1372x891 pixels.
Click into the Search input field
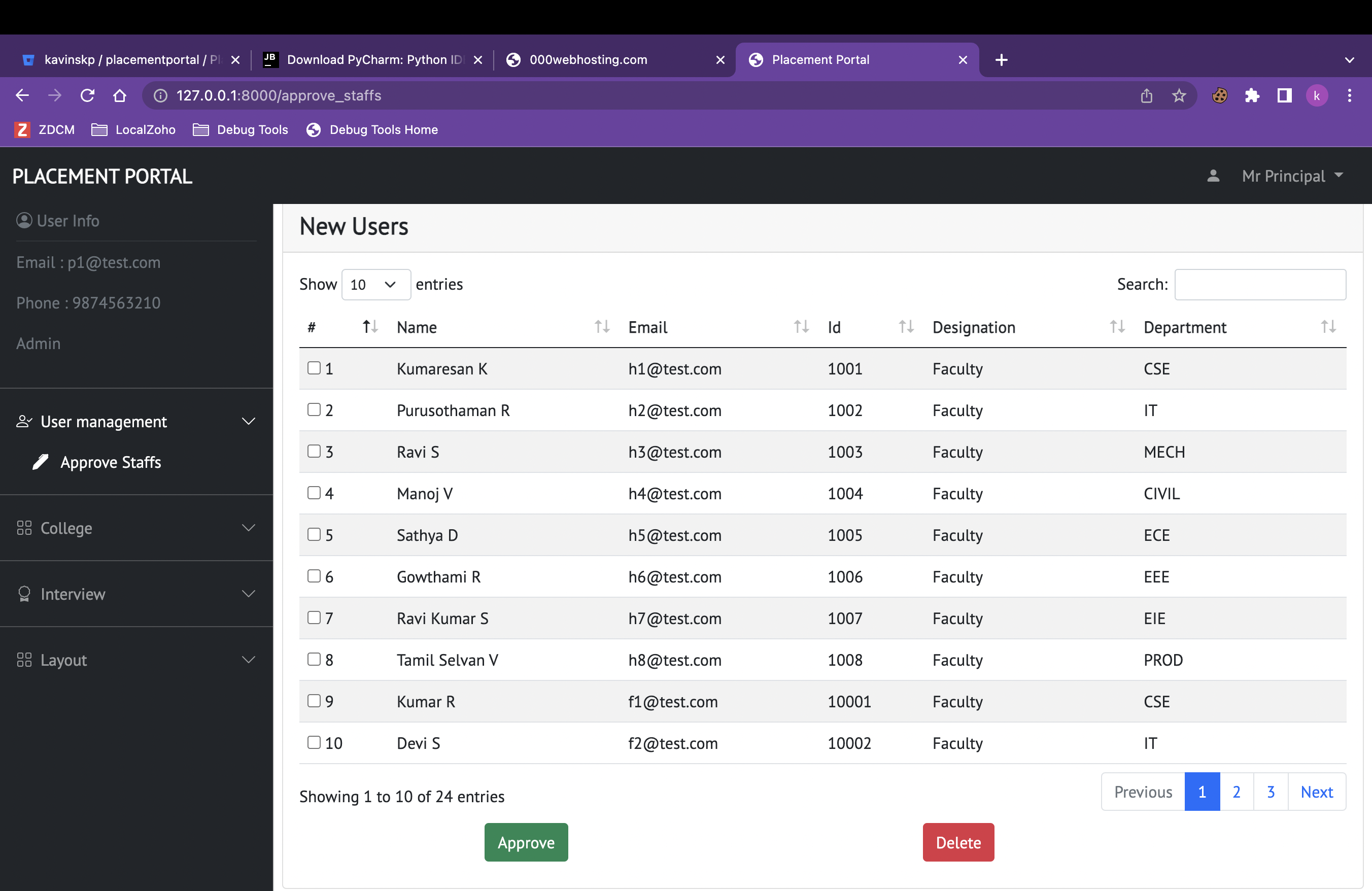click(x=1260, y=284)
